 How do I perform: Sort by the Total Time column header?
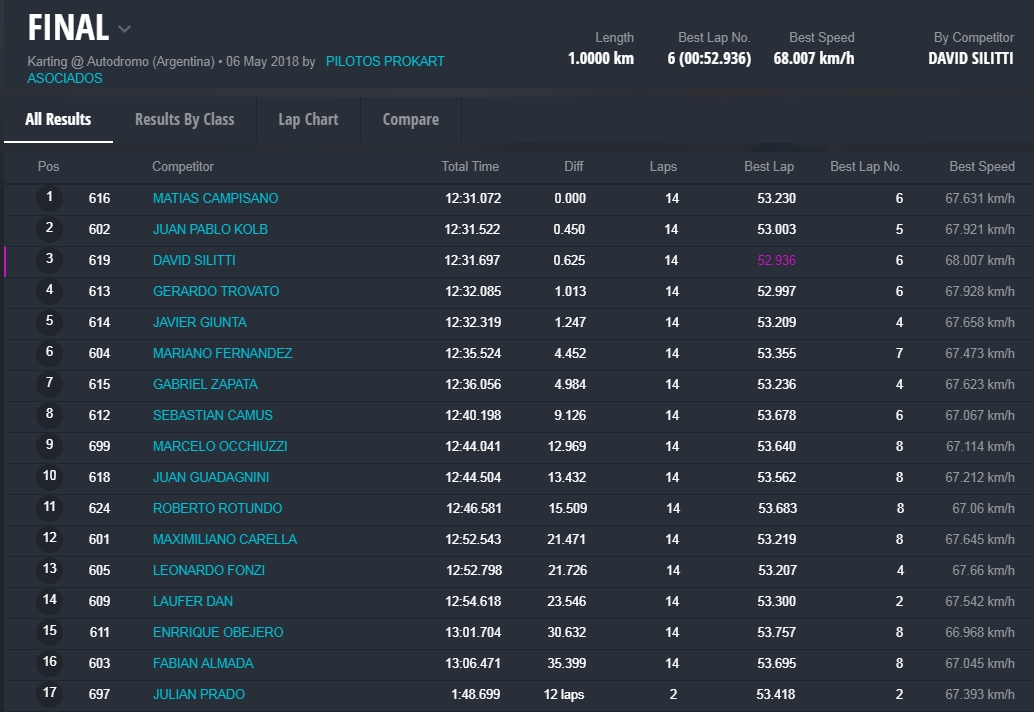point(470,166)
